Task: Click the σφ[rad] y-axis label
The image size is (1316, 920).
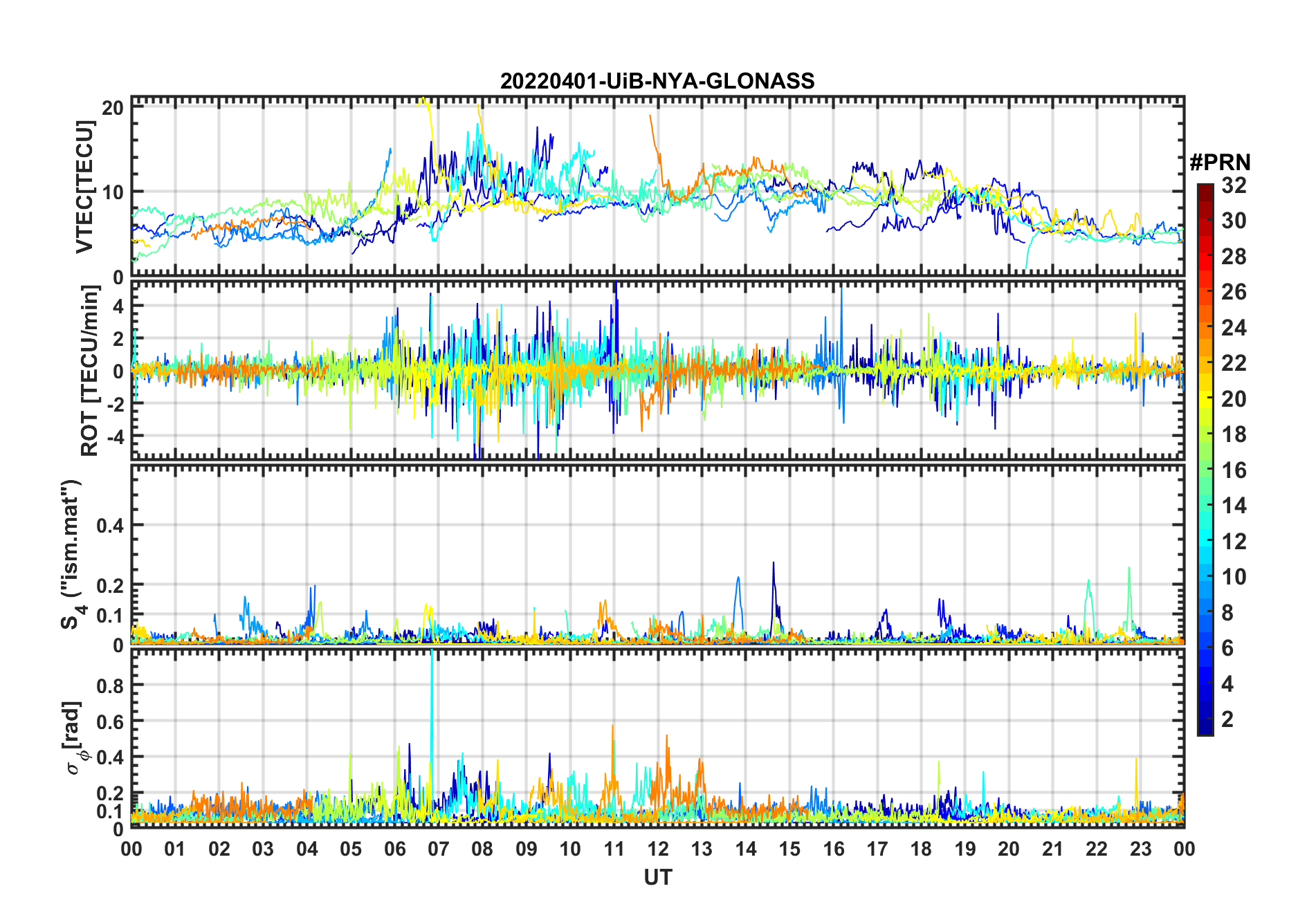Action: tap(74, 737)
